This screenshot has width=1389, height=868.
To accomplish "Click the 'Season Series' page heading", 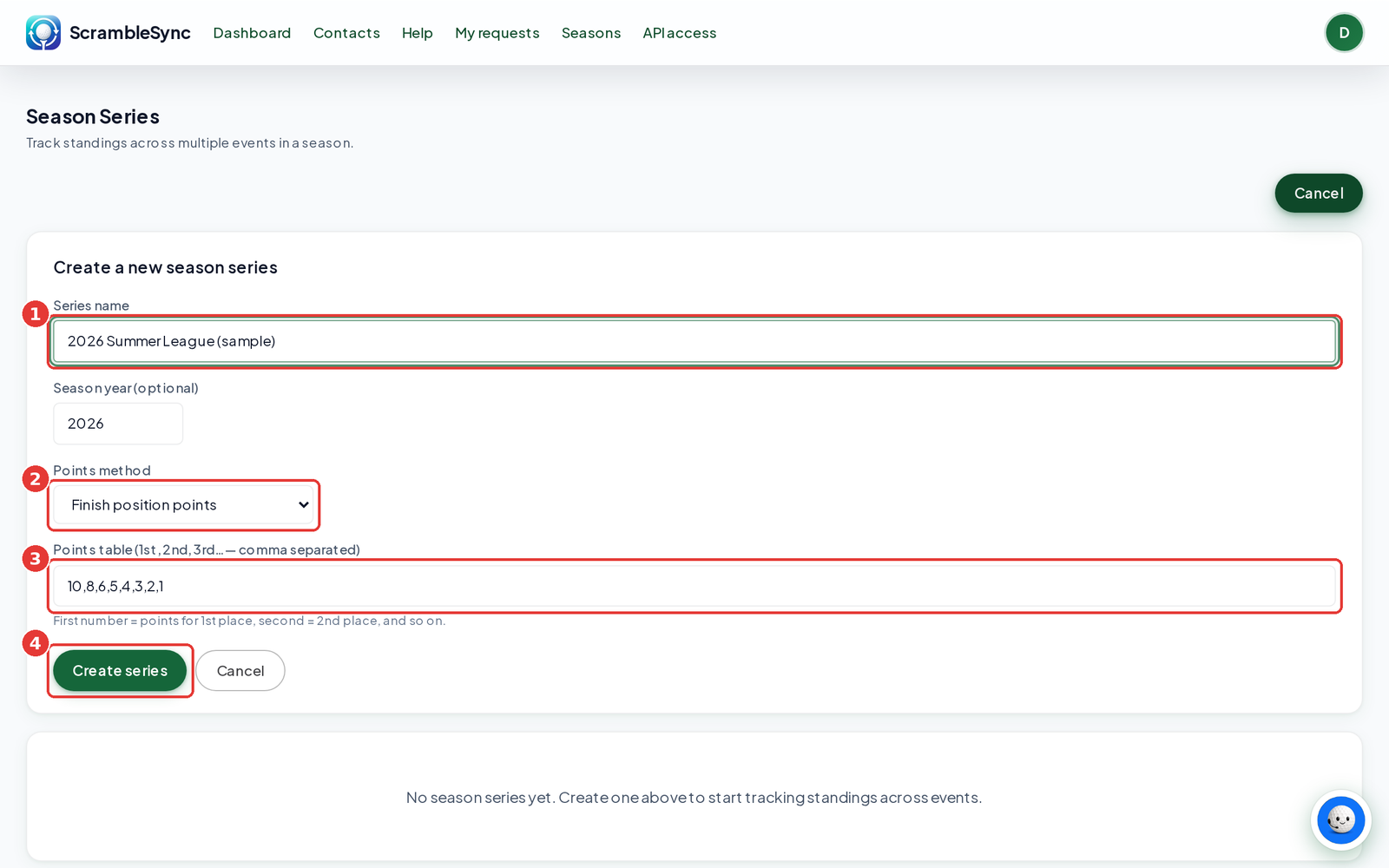I will [93, 116].
